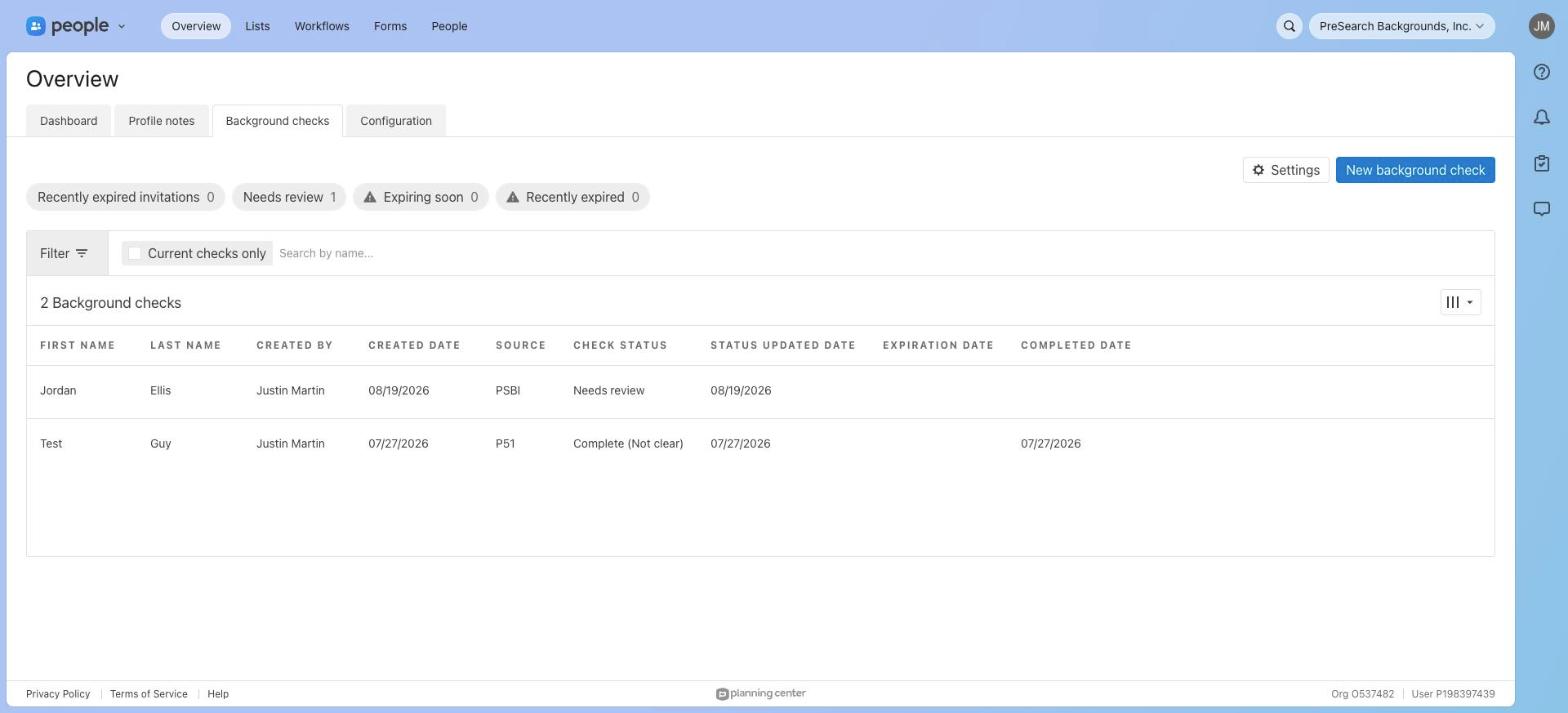Viewport: 1568px width, 713px height.
Task: Go to the Workflows nav item
Action: point(322,26)
